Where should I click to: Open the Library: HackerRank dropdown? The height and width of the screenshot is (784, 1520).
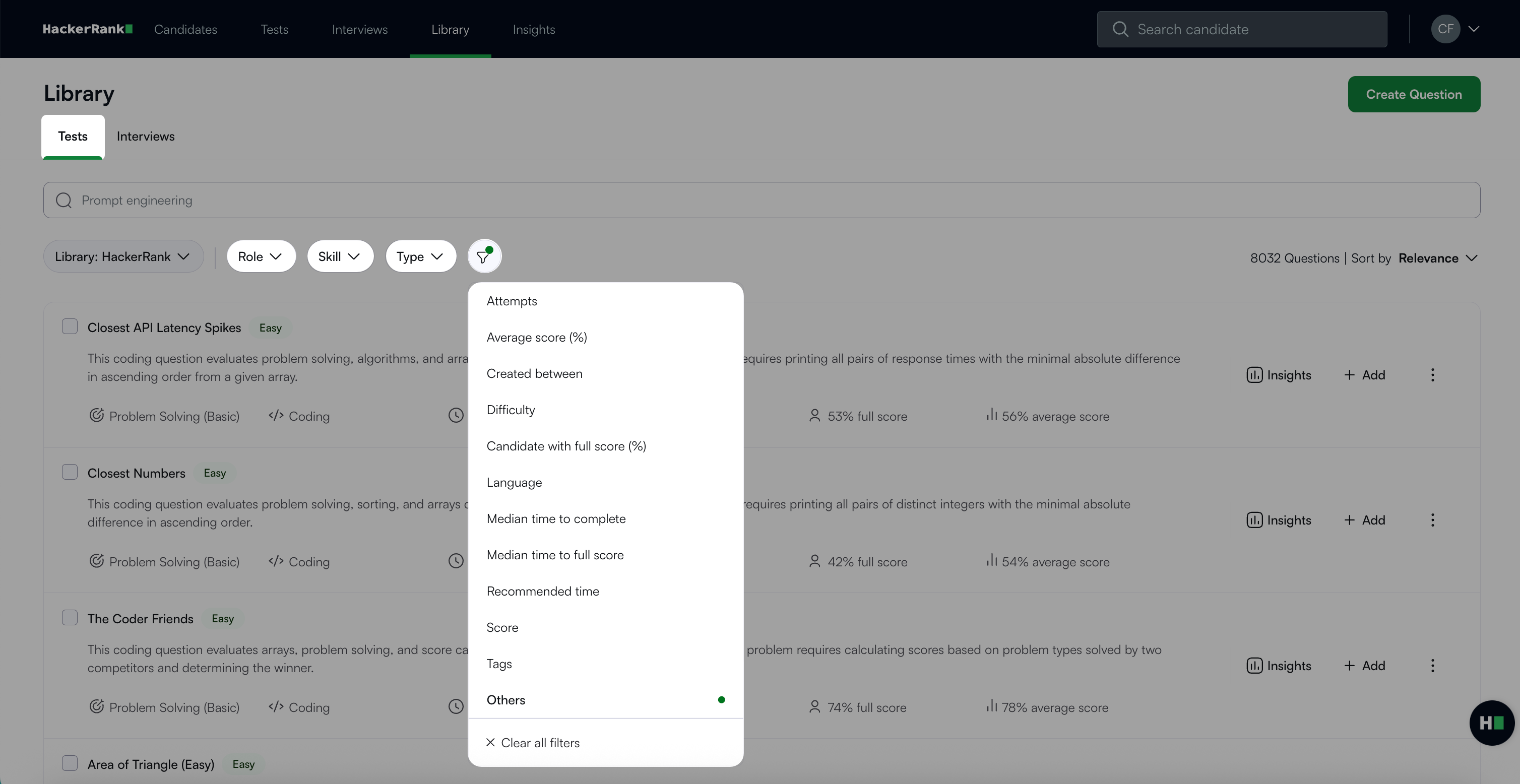[x=123, y=256]
